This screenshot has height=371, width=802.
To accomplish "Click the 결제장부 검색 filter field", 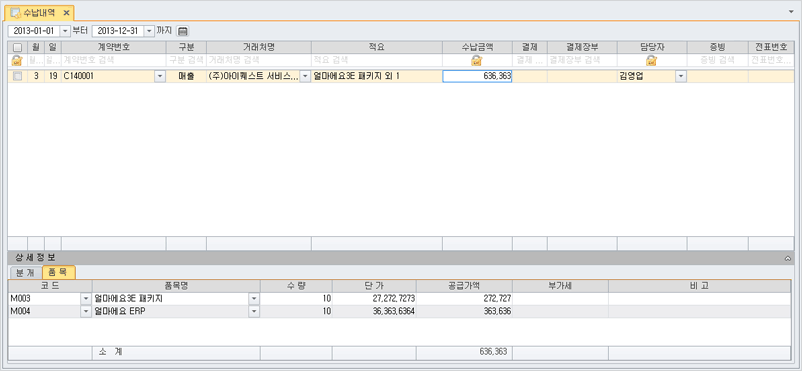I will (582, 60).
